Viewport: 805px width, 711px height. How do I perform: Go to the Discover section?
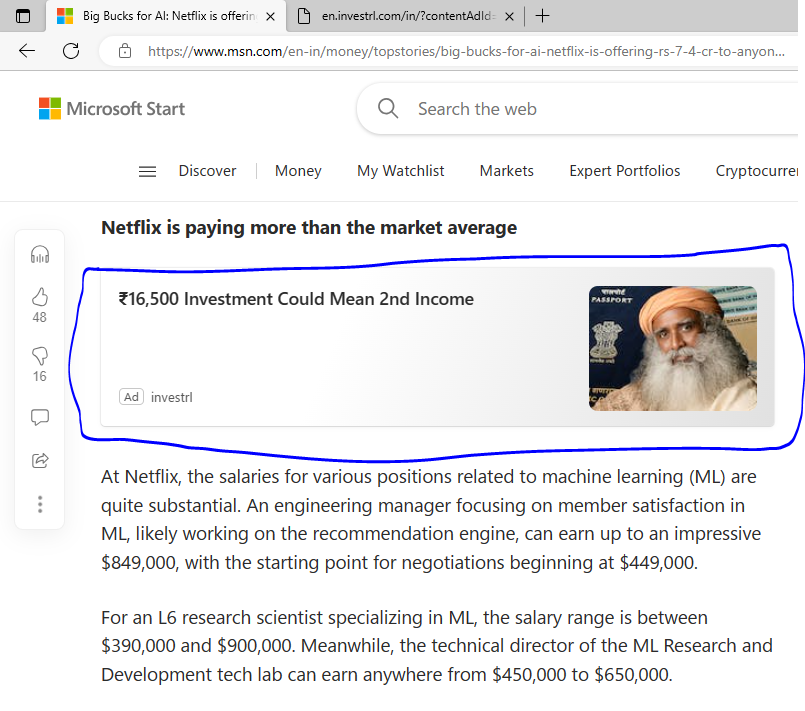207,170
